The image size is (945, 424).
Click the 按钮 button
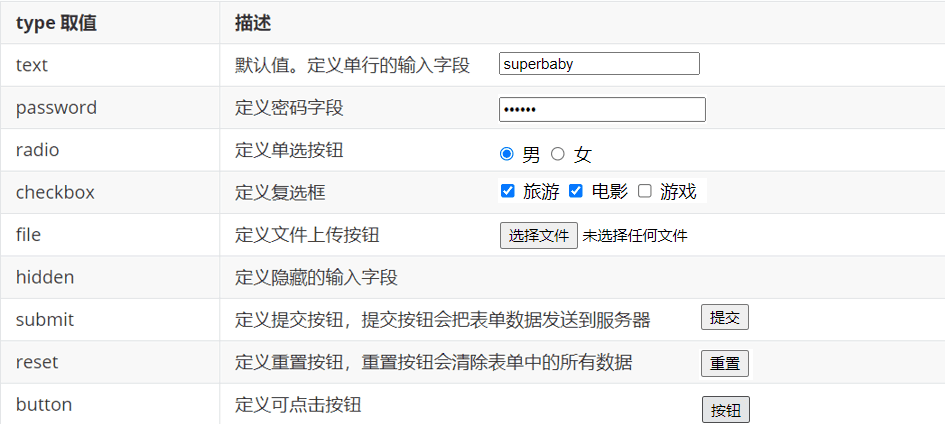point(726,410)
